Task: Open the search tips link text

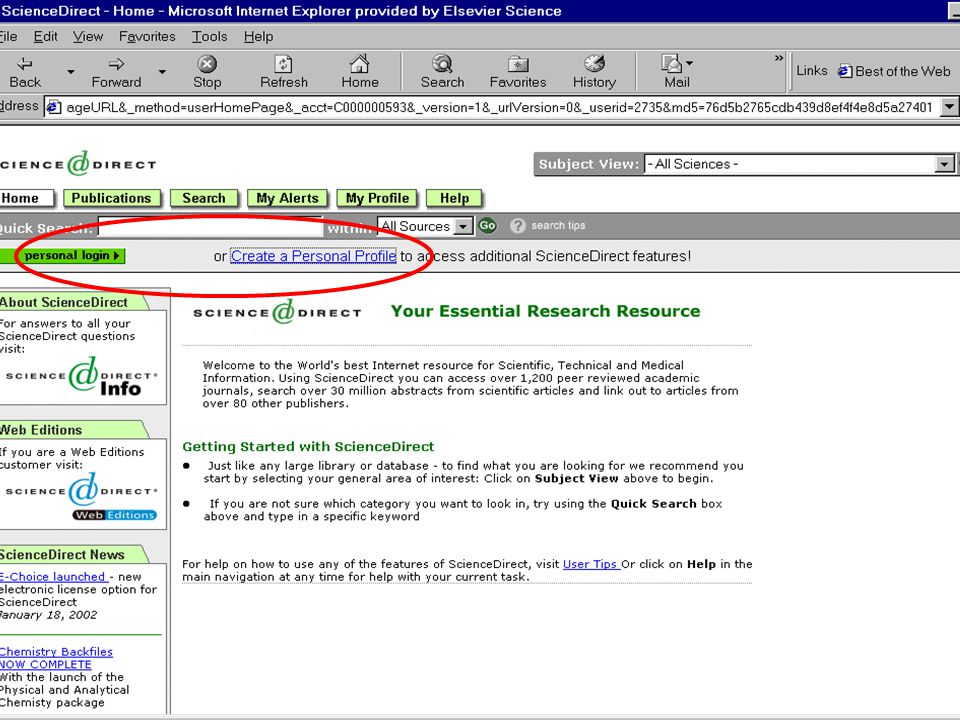Action: click(558, 225)
